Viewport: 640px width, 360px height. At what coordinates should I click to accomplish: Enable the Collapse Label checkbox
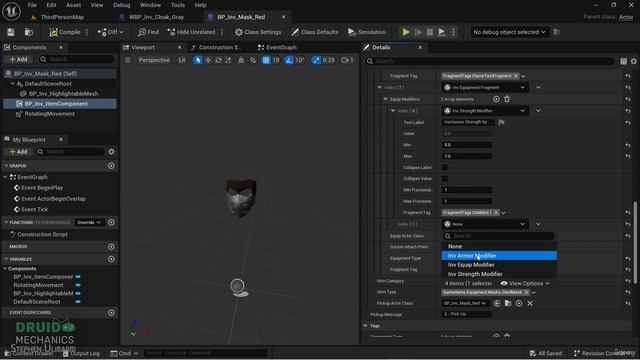pos(444,167)
